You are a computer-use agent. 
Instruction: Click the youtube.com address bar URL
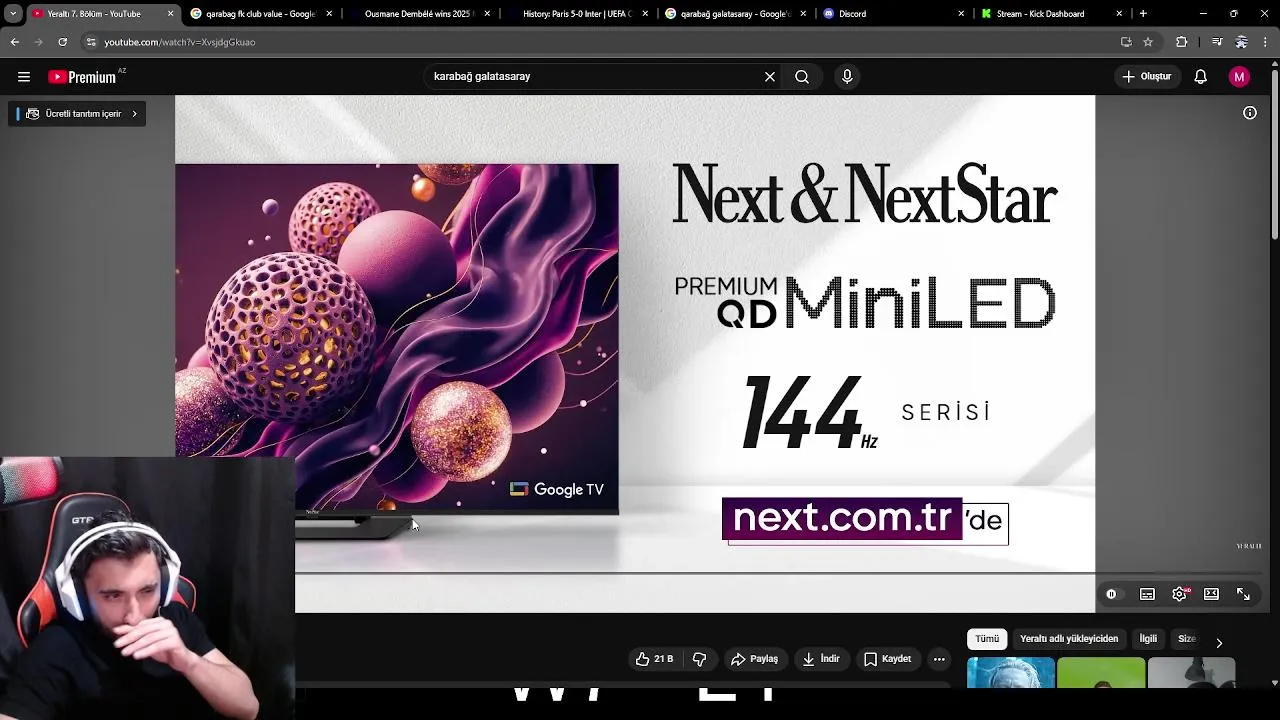point(180,42)
